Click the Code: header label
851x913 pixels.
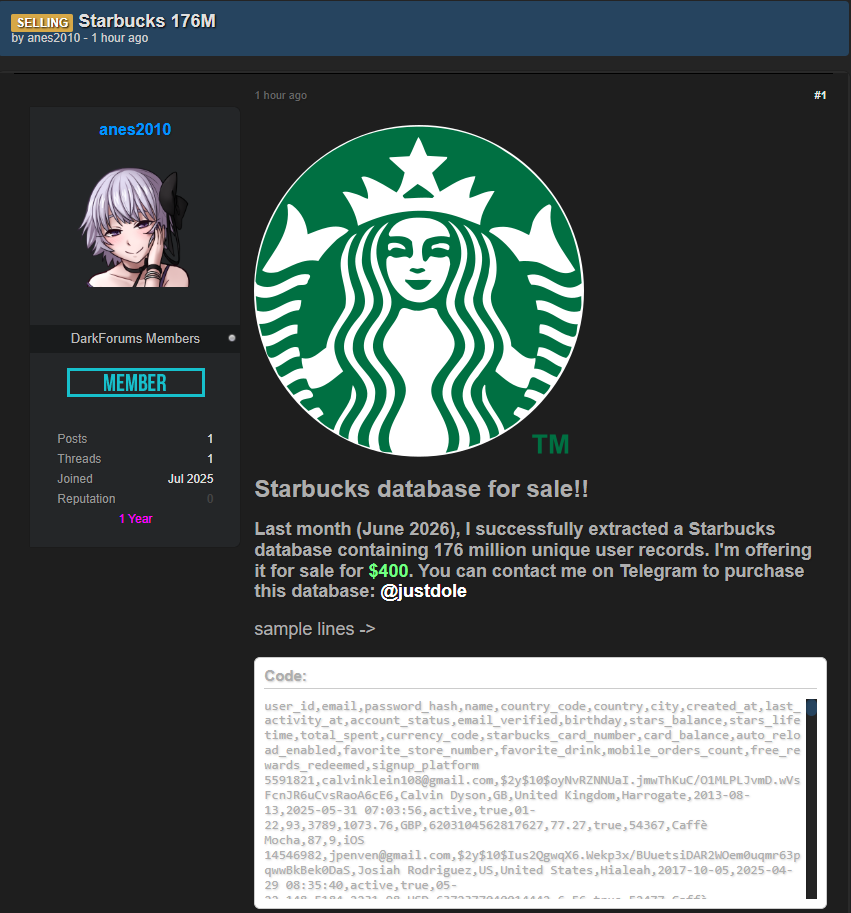pos(285,676)
